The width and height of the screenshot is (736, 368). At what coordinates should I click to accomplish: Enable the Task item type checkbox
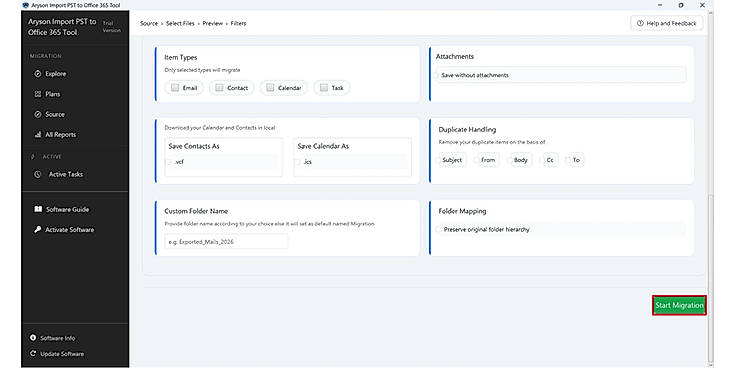tap(323, 87)
